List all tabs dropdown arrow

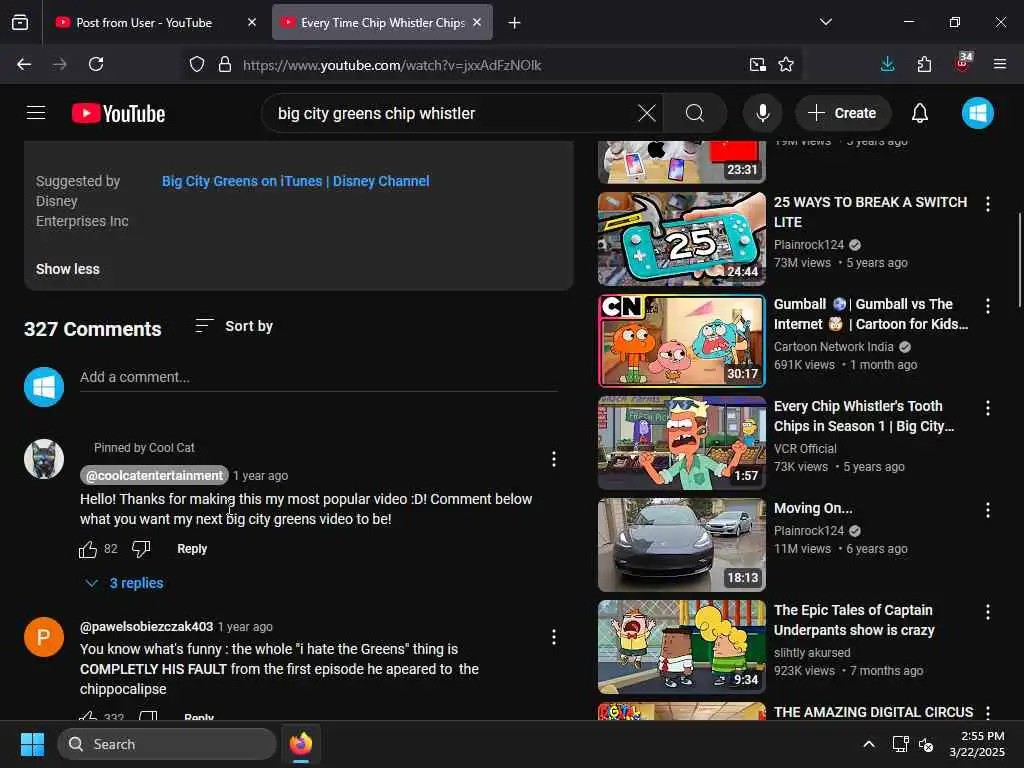pos(825,22)
